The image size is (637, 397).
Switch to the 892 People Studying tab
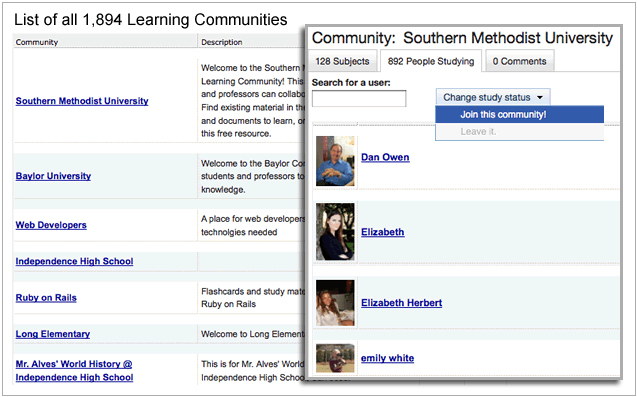[x=431, y=61]
